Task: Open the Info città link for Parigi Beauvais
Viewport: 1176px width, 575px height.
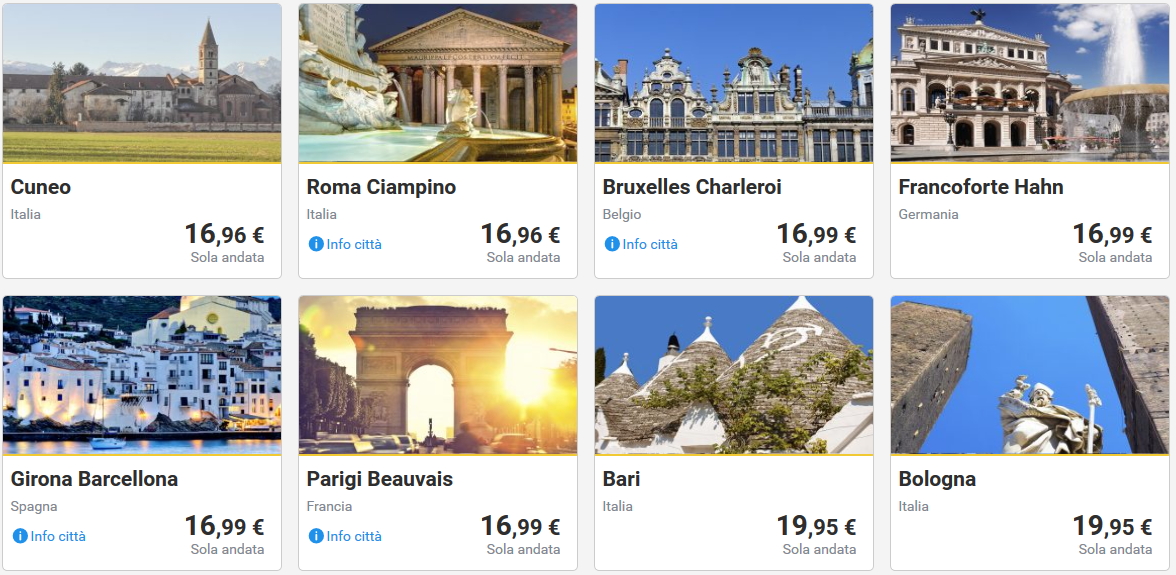Action: pos(354,536)
